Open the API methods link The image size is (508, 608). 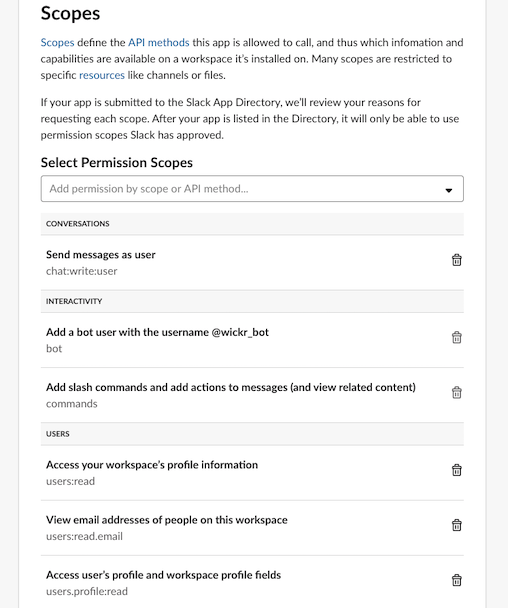[159, 42]
